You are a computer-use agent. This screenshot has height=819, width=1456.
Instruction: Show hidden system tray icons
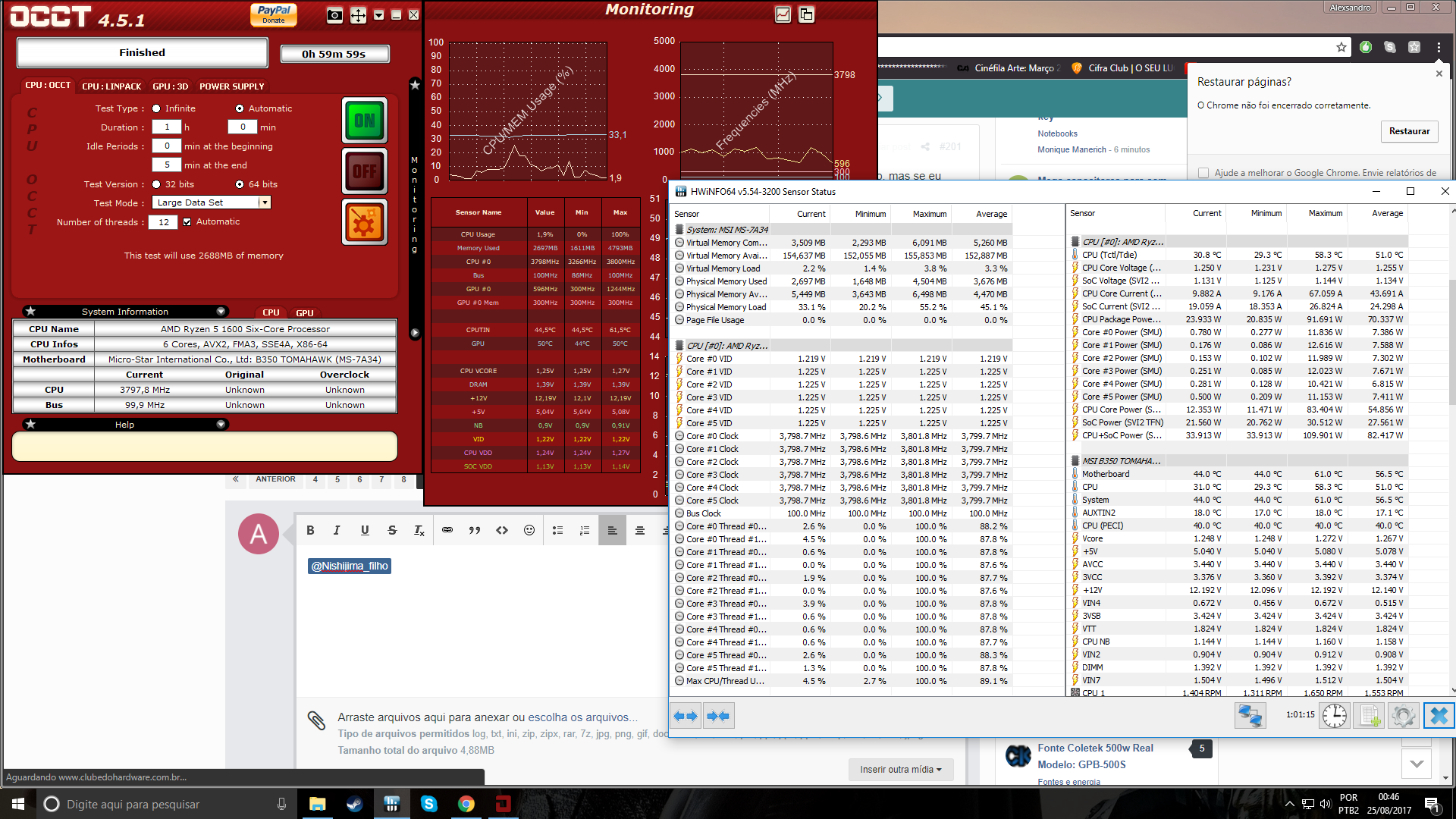(x=1290, y=804)
